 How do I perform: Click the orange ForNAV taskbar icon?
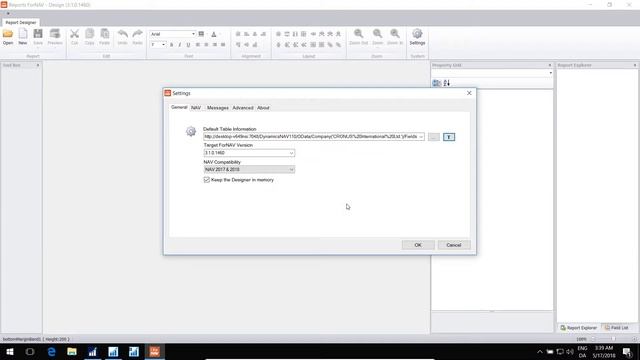click(x=154, y=351)
